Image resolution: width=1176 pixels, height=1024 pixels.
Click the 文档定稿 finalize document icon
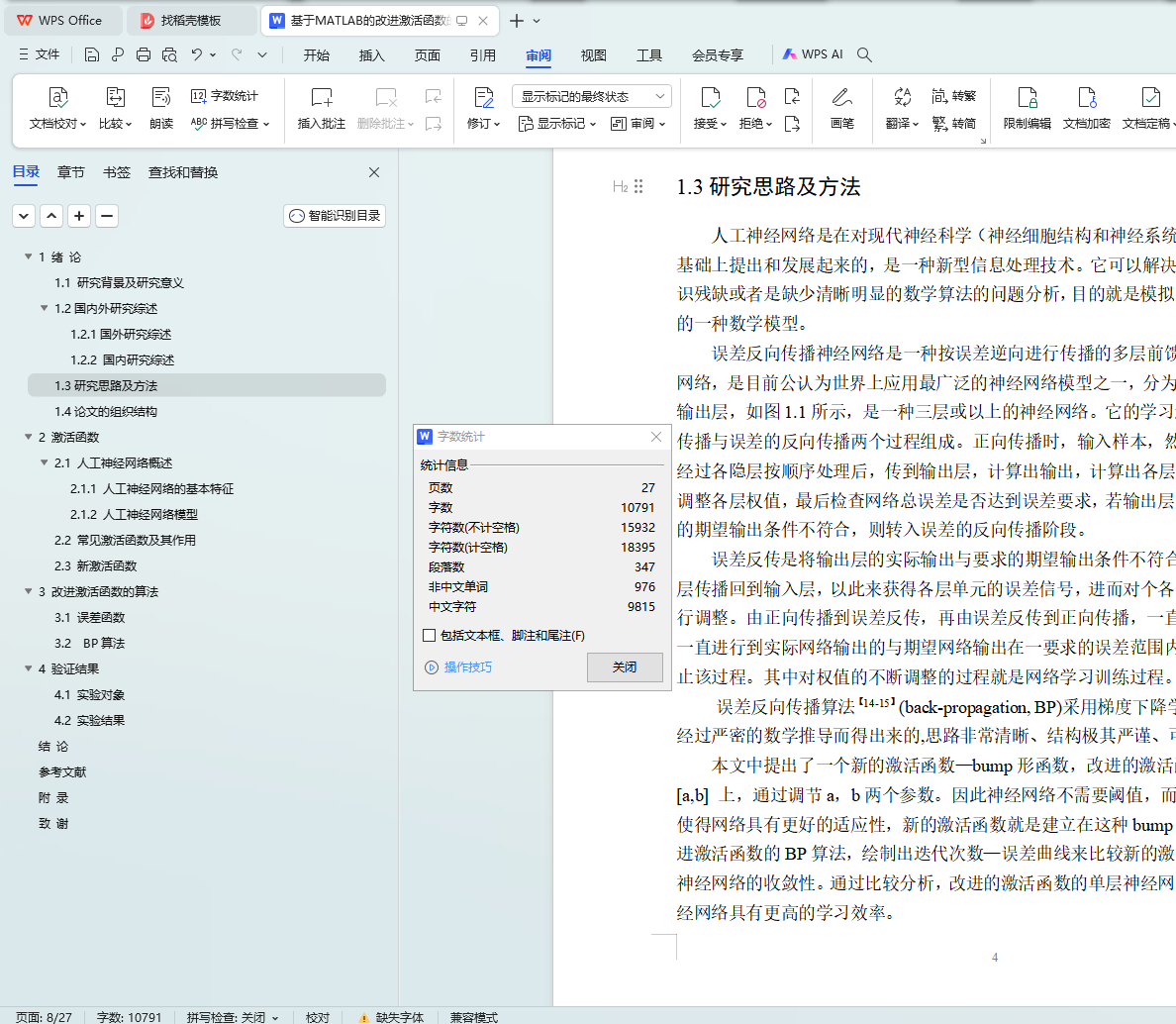pyautogui.click(x=1149, y=97)
